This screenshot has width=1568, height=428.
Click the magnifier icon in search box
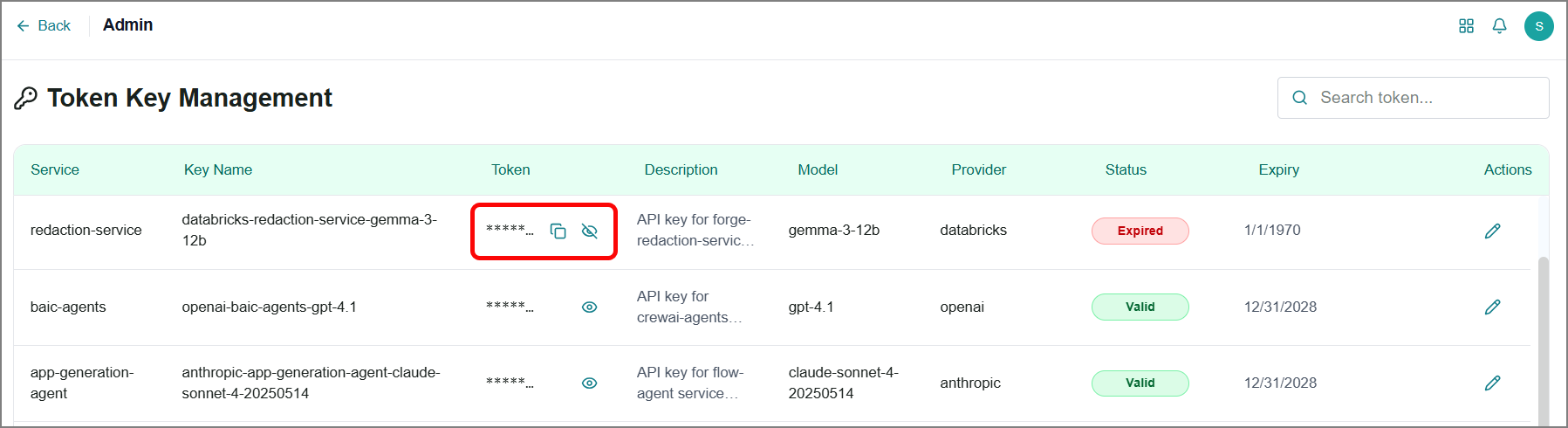pyautogui.click(x=1299, y=98)
